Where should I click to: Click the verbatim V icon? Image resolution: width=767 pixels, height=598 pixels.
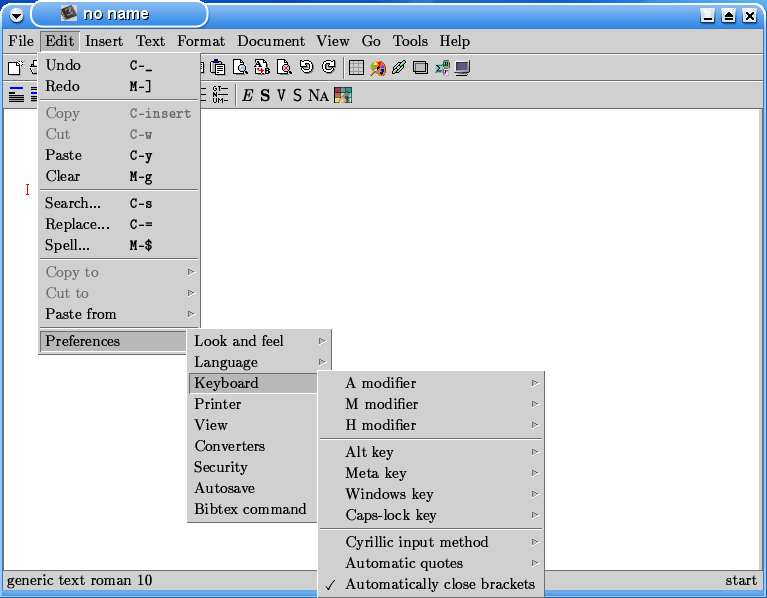281,95
